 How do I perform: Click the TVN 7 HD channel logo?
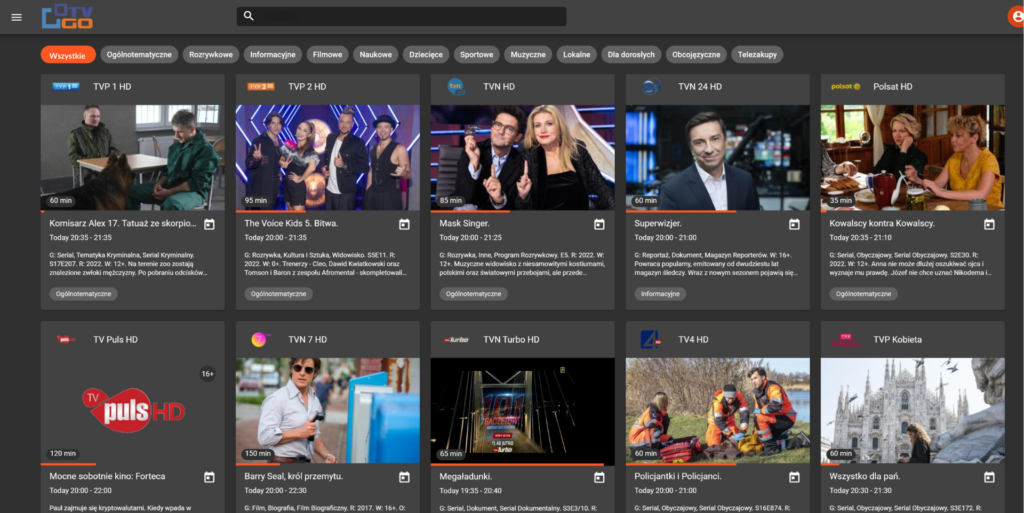(261, 339)
